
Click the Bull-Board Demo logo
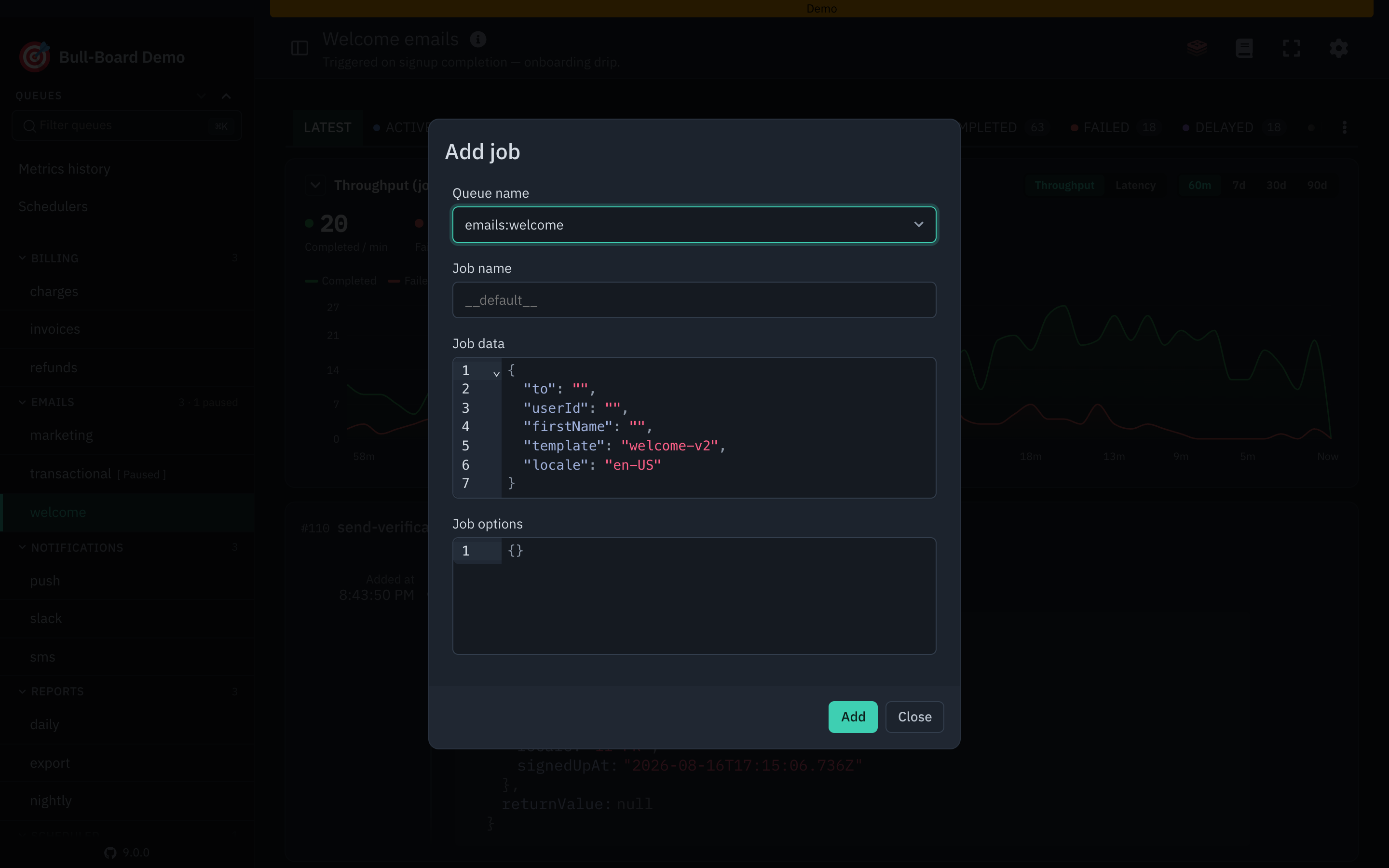click(x=34, y=57)
